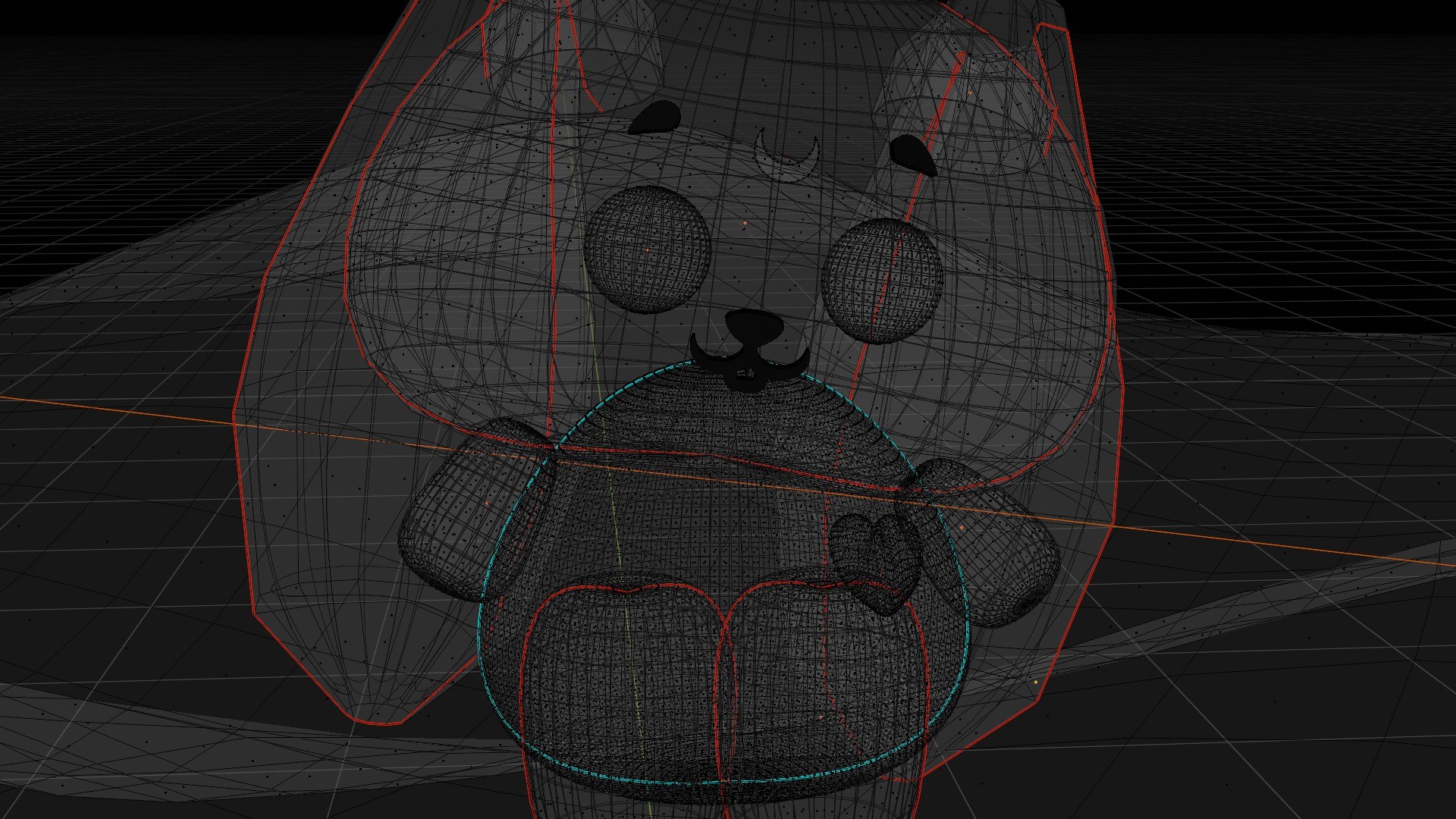Select the crescent moon on the forehead

pos(787,156)
